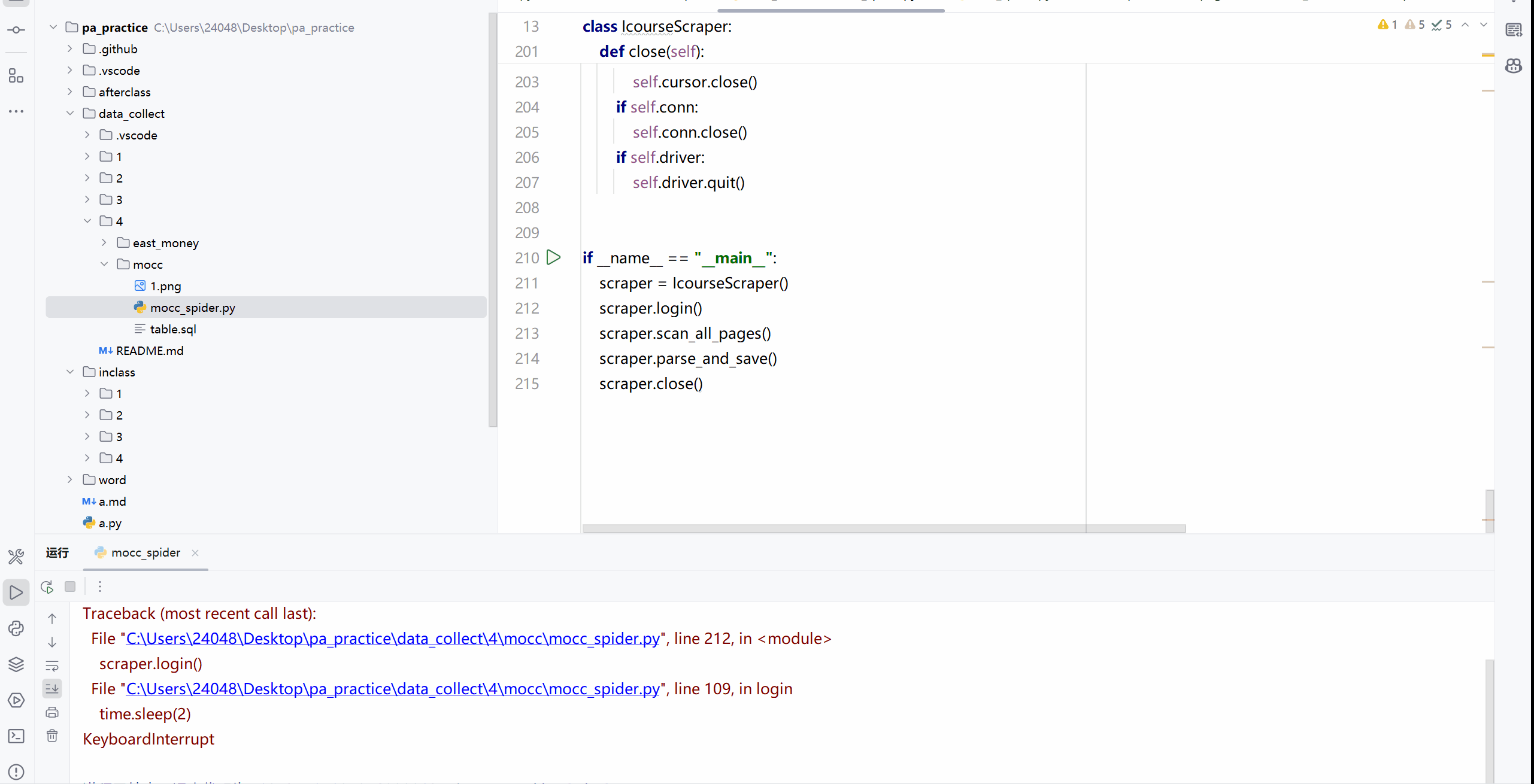The image size is (1534, 784).
Task: Expand the afterclass folder
Action: pyautogui.click(x=70, y=92)
